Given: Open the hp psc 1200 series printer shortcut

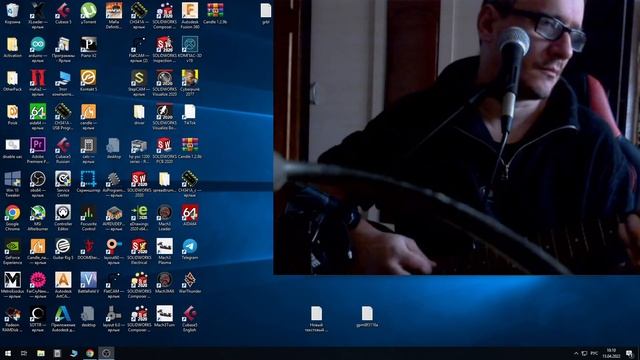Looking at the screenshot, I should 139,150.
